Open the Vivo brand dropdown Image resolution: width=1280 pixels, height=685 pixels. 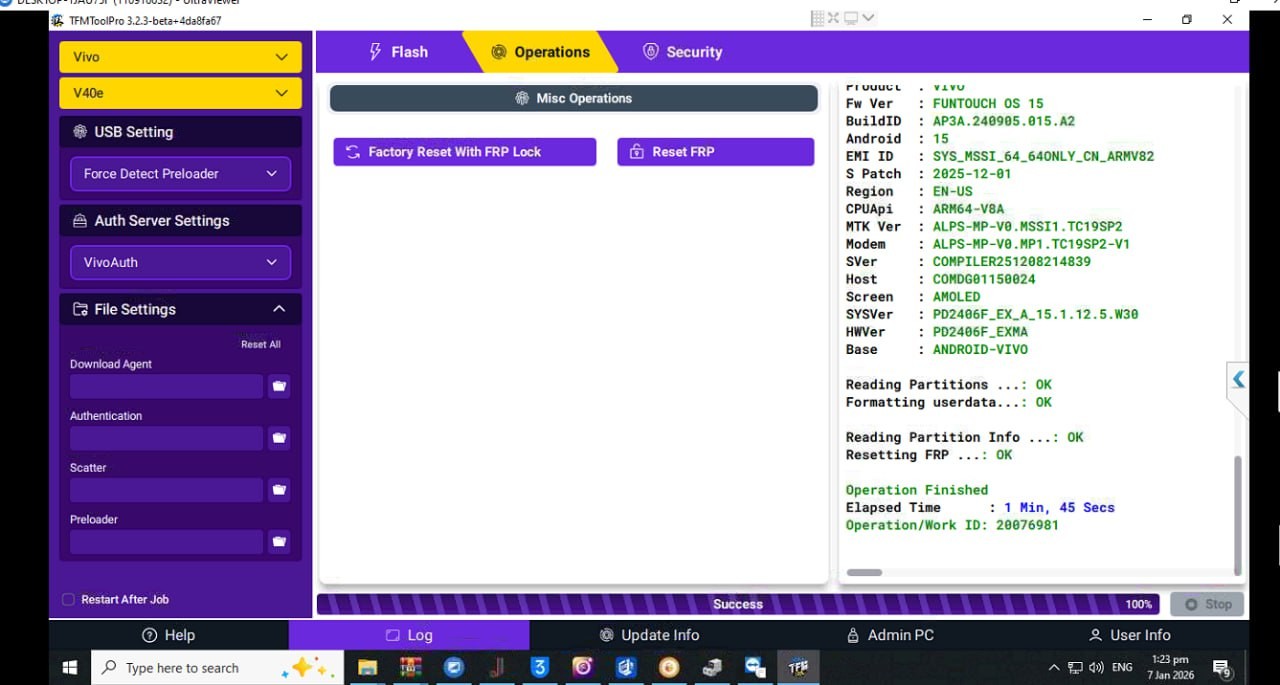click(x=180, y=57)
